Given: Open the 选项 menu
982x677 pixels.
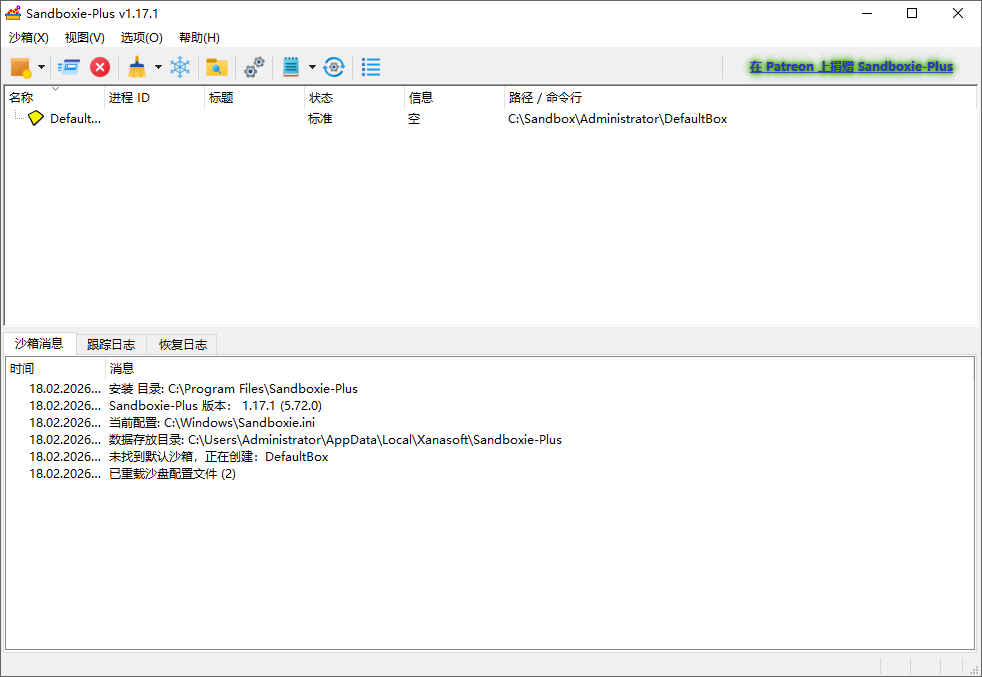Looking at the screenshot, I should 141,37.
